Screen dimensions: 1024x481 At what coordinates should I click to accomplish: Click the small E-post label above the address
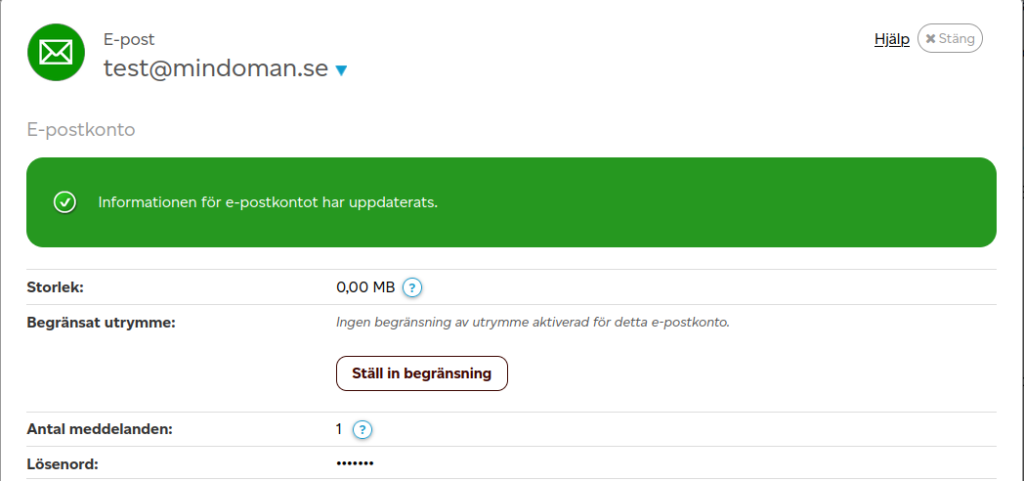click(129, 40)
